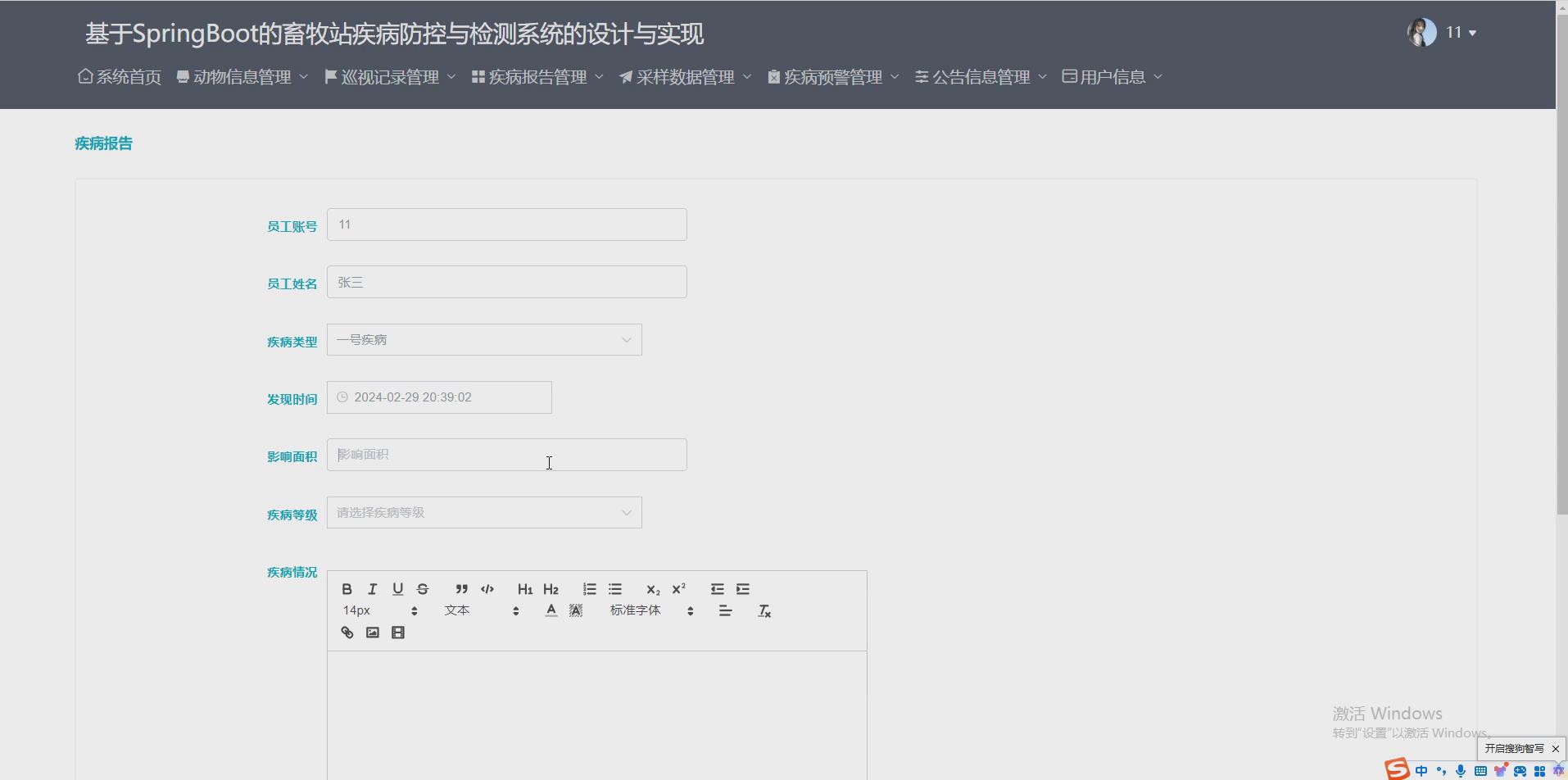Image resolution: width=1568 pixels, height=780 pixels.
Task: Toggle a bullet list in the editor
Action: coord(615,588)
